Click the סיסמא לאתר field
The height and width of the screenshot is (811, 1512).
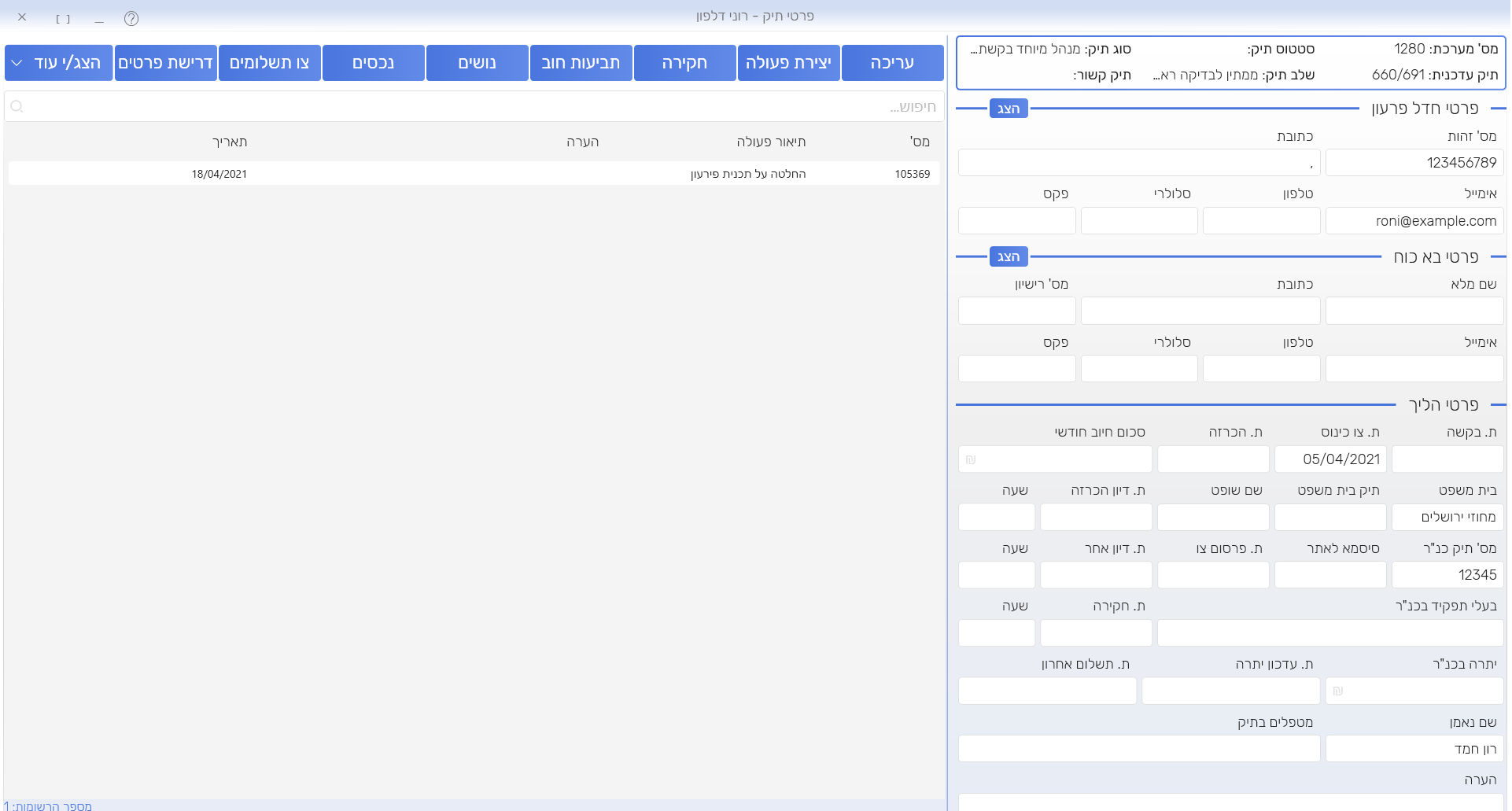[x=1330, y=575]
